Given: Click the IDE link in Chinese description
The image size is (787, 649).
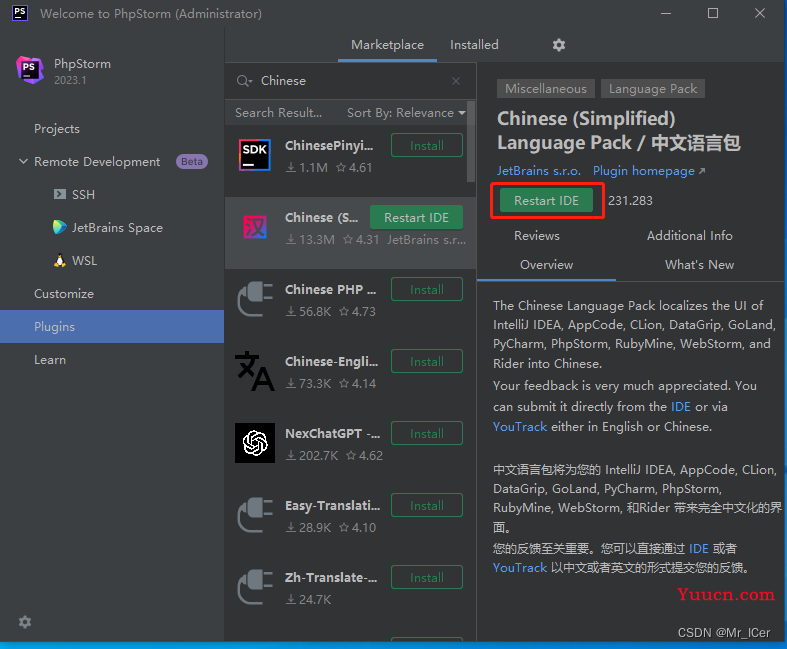Looking at the screenshot, I should click(x=699, y=548).
